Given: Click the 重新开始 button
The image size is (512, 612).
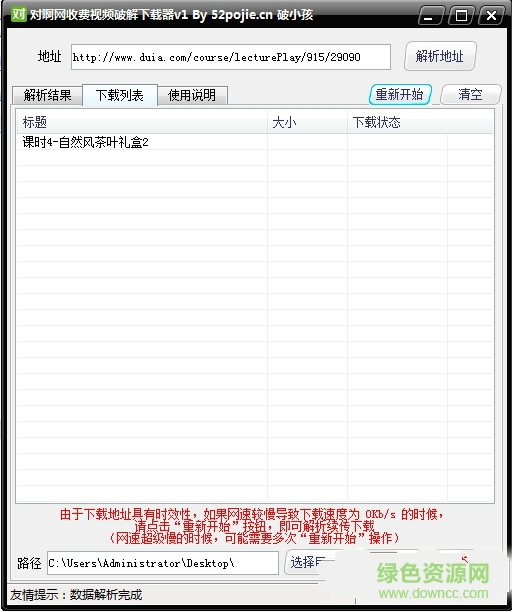Looking at the screenshot, I should coord(400,94).
